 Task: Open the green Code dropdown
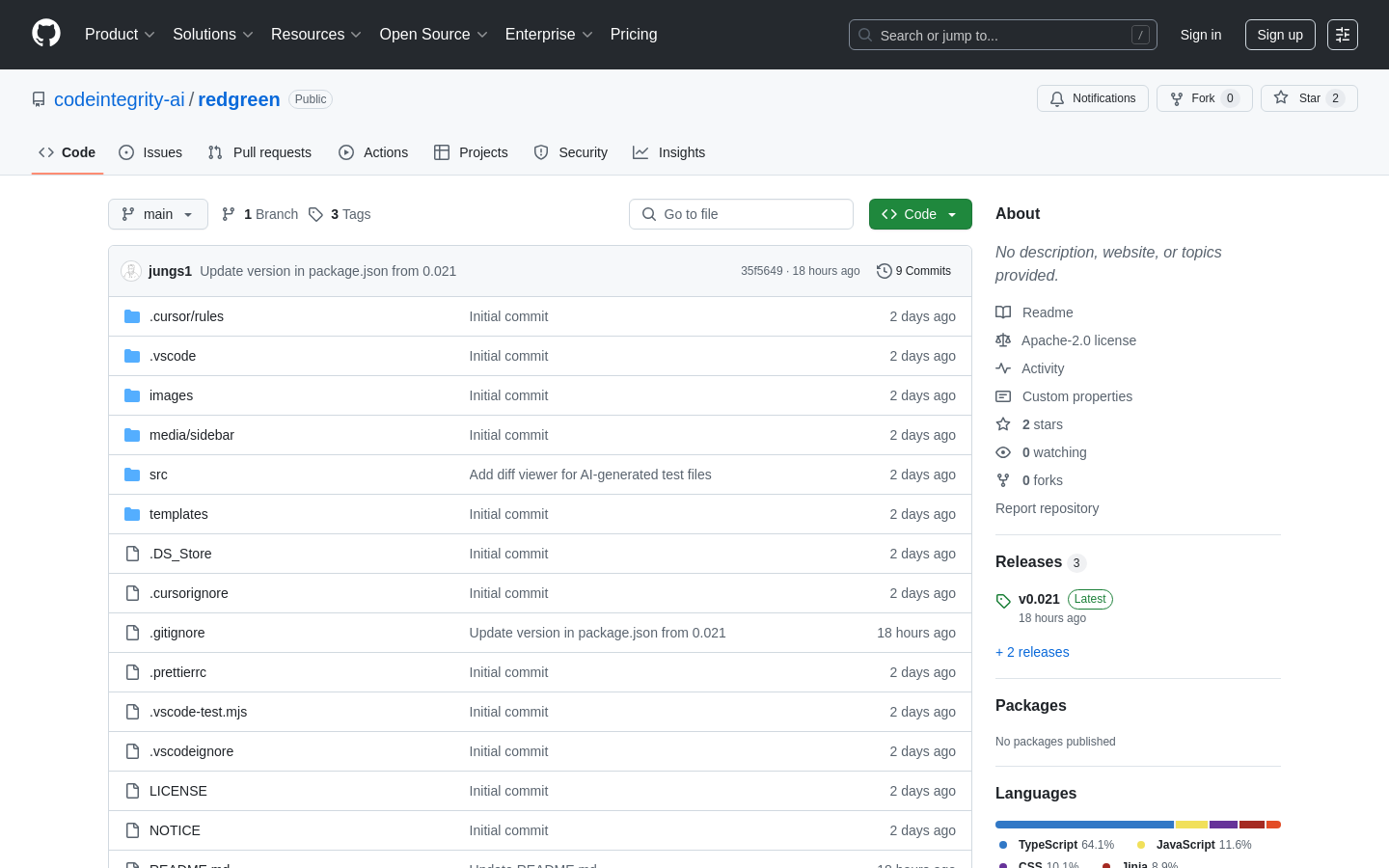tap(920, 214)
